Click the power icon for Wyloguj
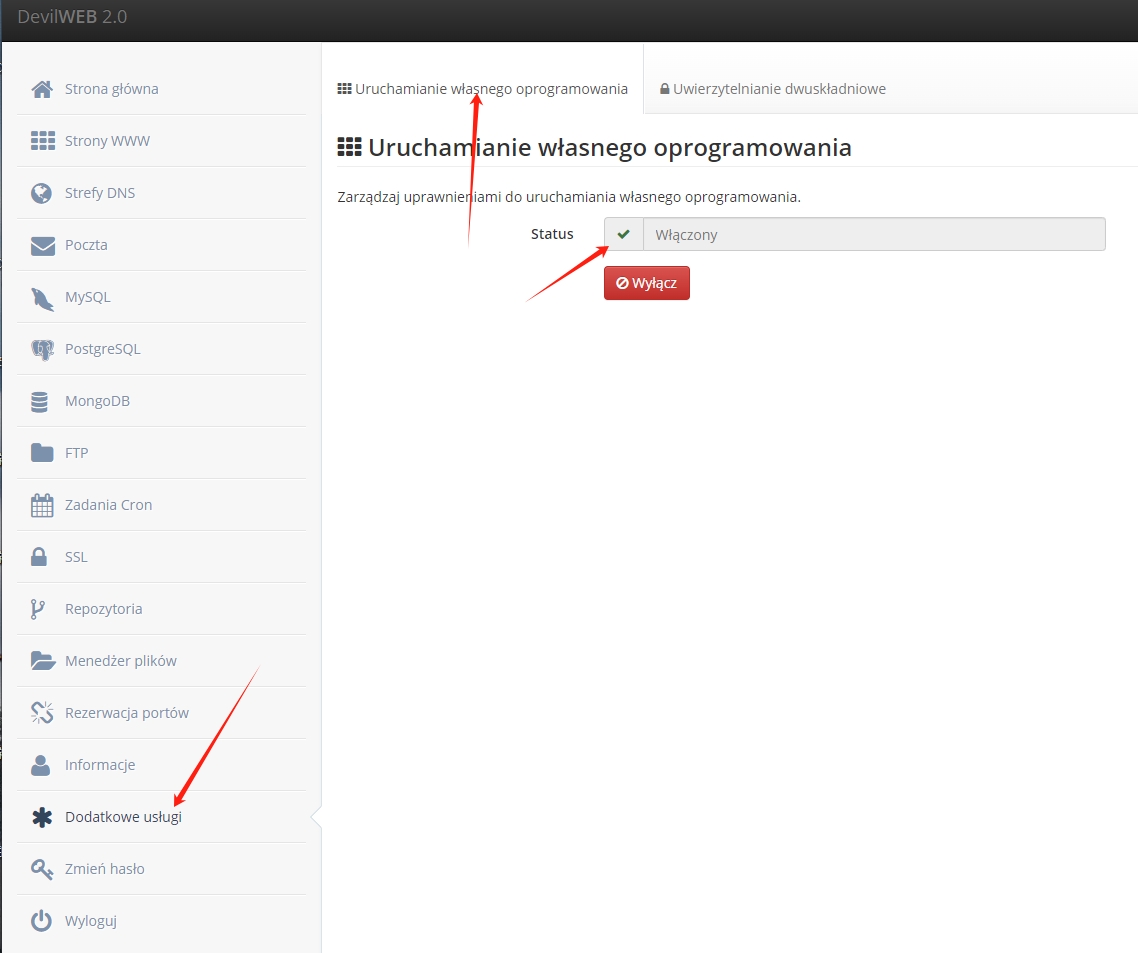Viewport: 1138px width, 953px height. [41, 921]
